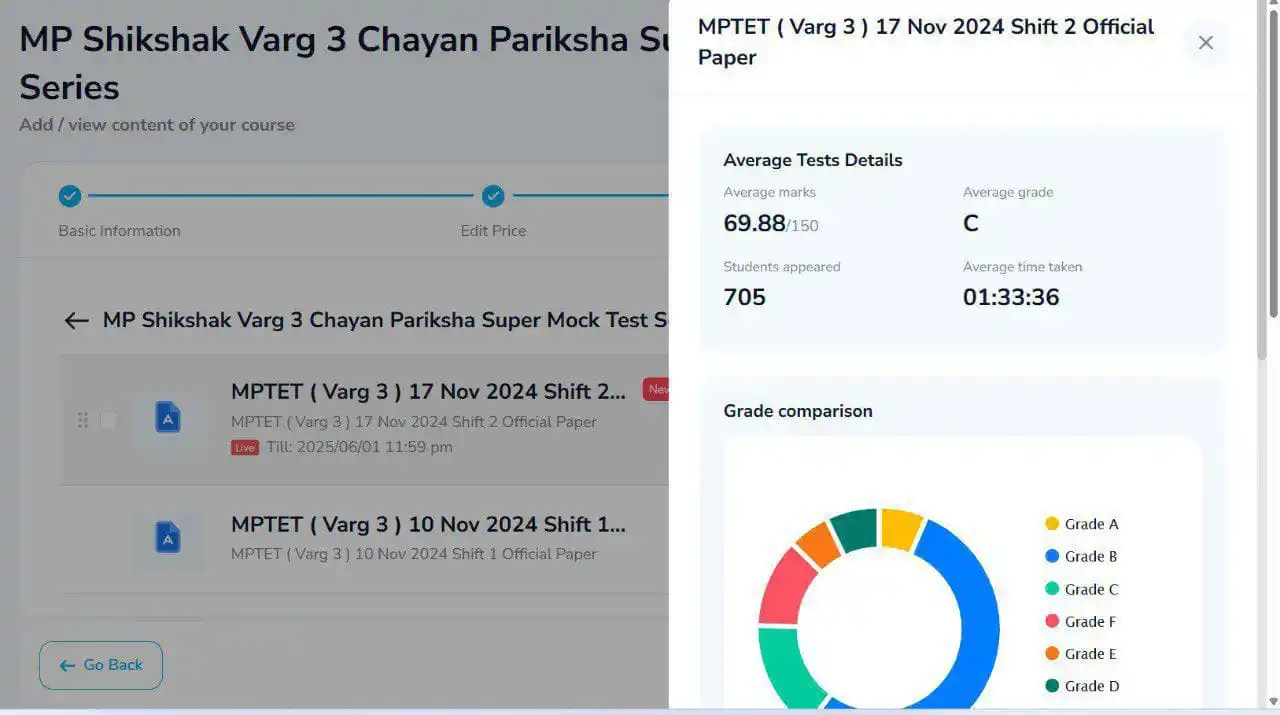Click the average marks value "69.88"
Viewport: 1280px width, 715px height.
(x=754, y=223)
